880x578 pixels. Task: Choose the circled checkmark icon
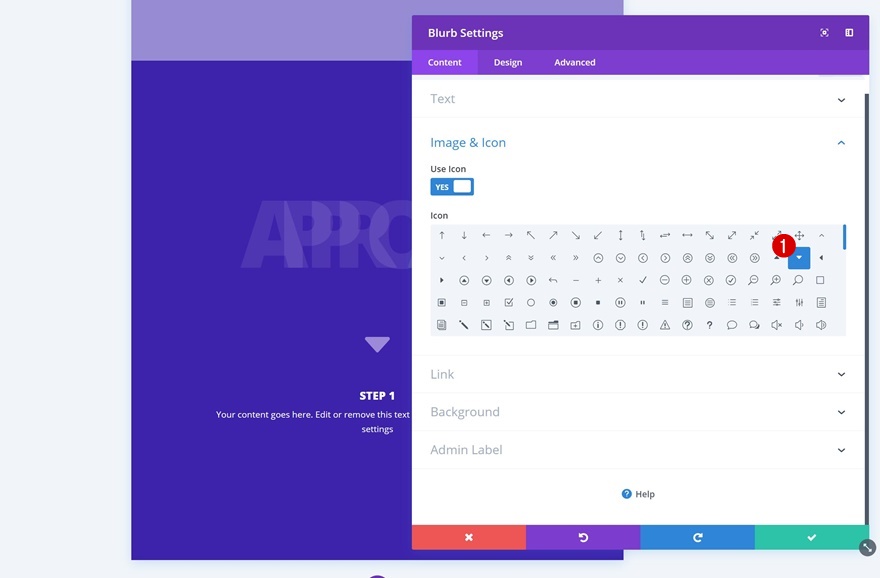point(731,280)
